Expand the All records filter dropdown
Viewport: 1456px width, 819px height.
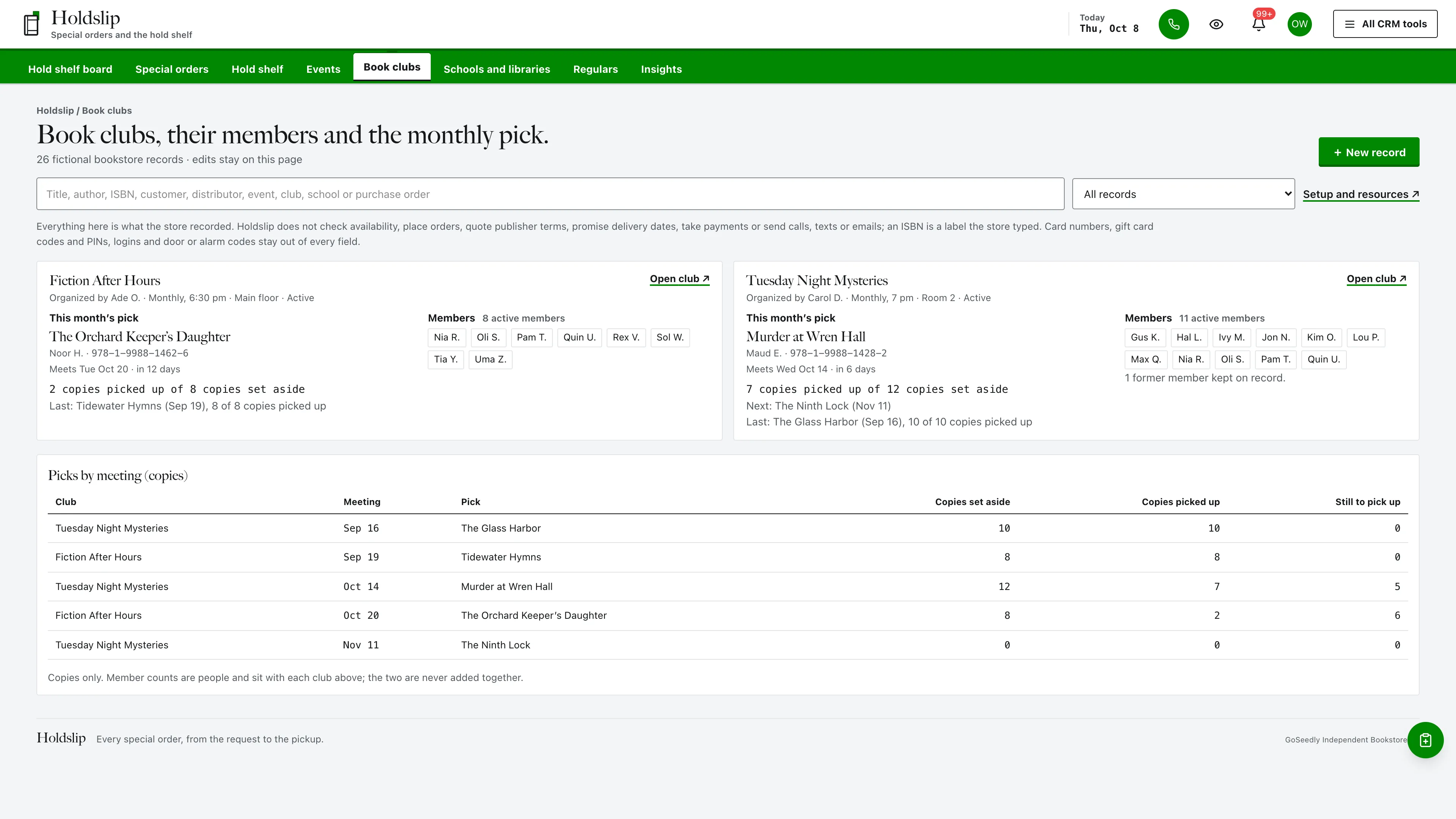[x=1183, y=194]
